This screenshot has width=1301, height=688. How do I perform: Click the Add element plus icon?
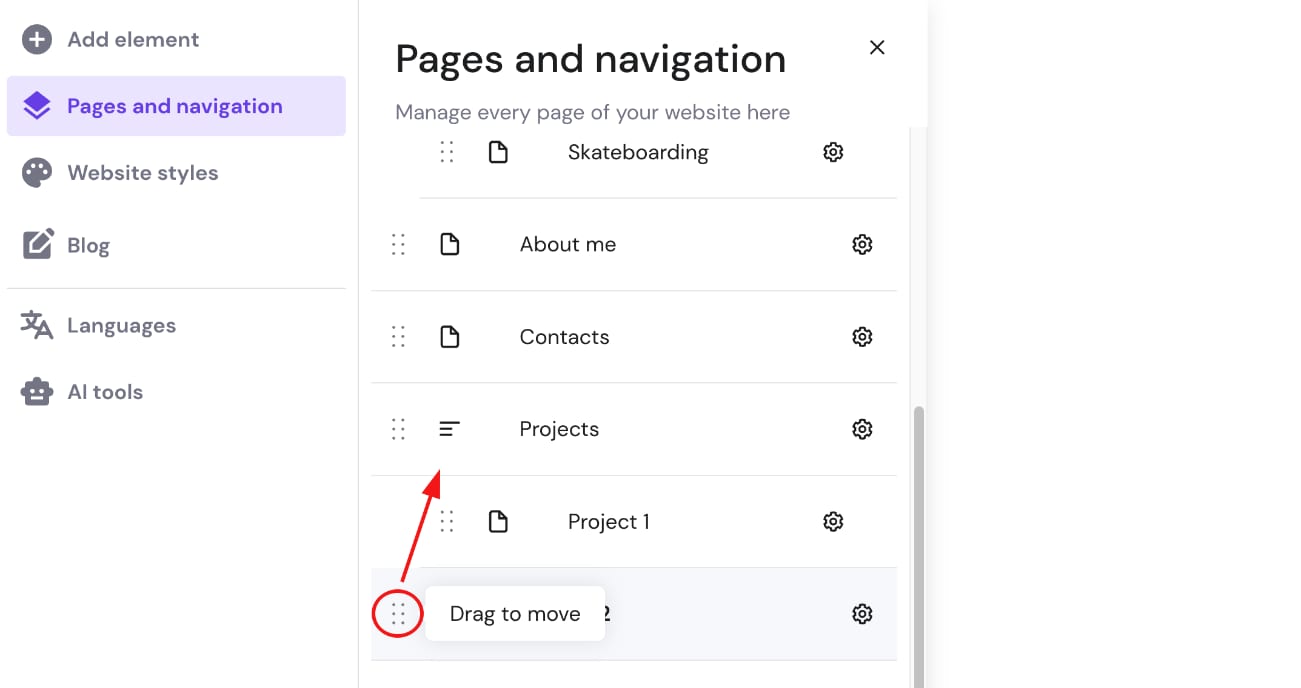(x=37, y=40)
